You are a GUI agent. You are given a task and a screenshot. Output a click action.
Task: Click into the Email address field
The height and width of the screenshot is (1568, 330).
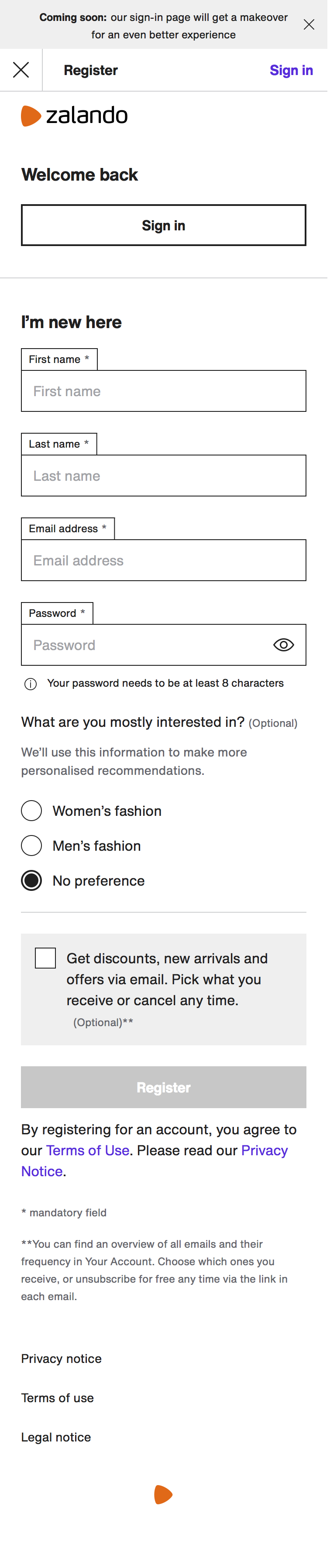coord(164,560)
